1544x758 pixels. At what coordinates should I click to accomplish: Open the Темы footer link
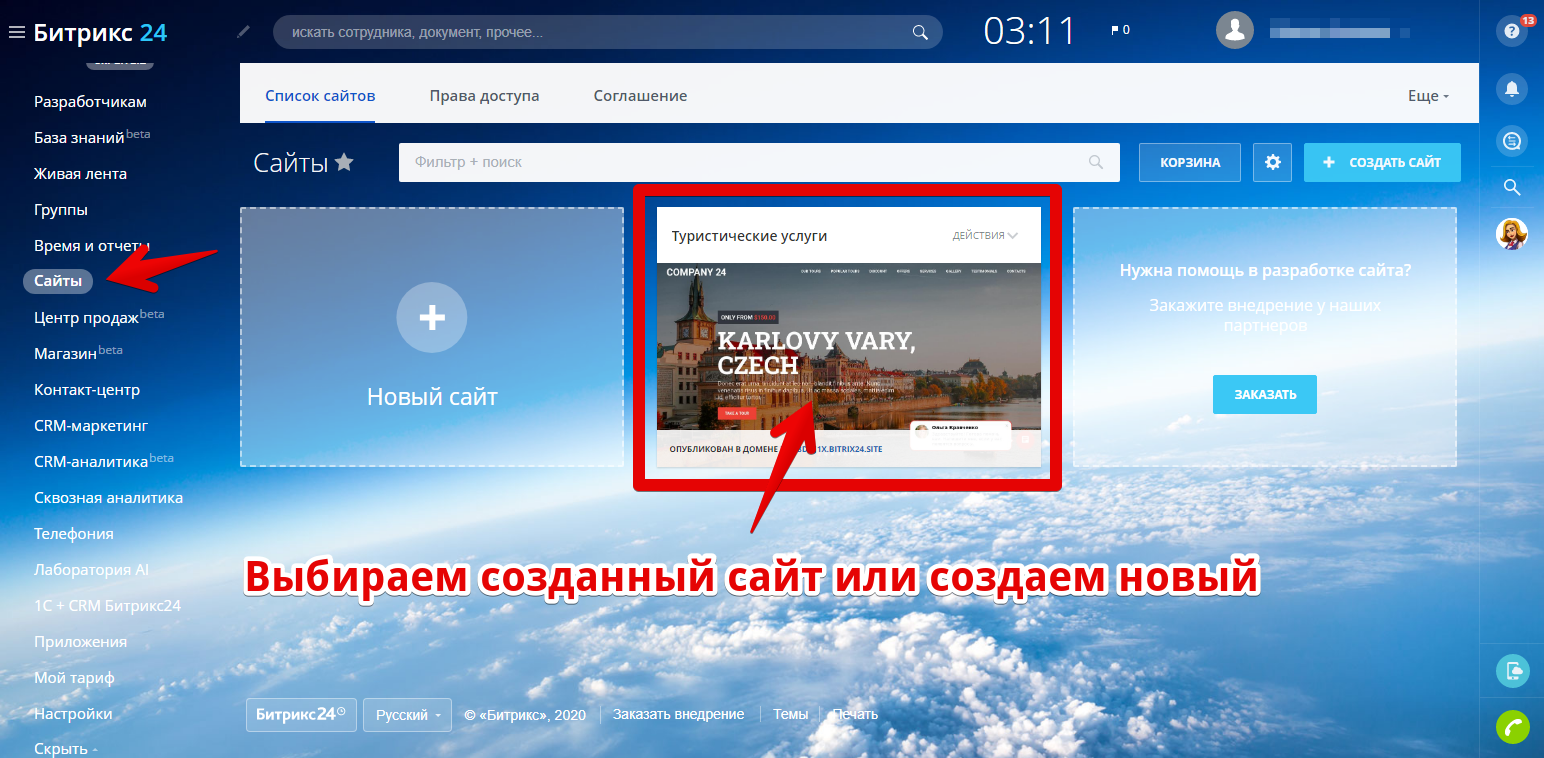(x=790, y=714)
